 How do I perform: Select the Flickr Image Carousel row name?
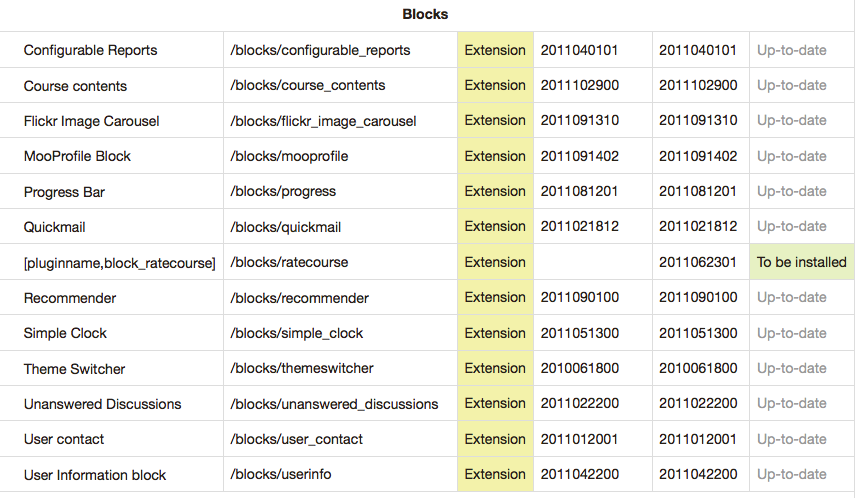92,121
